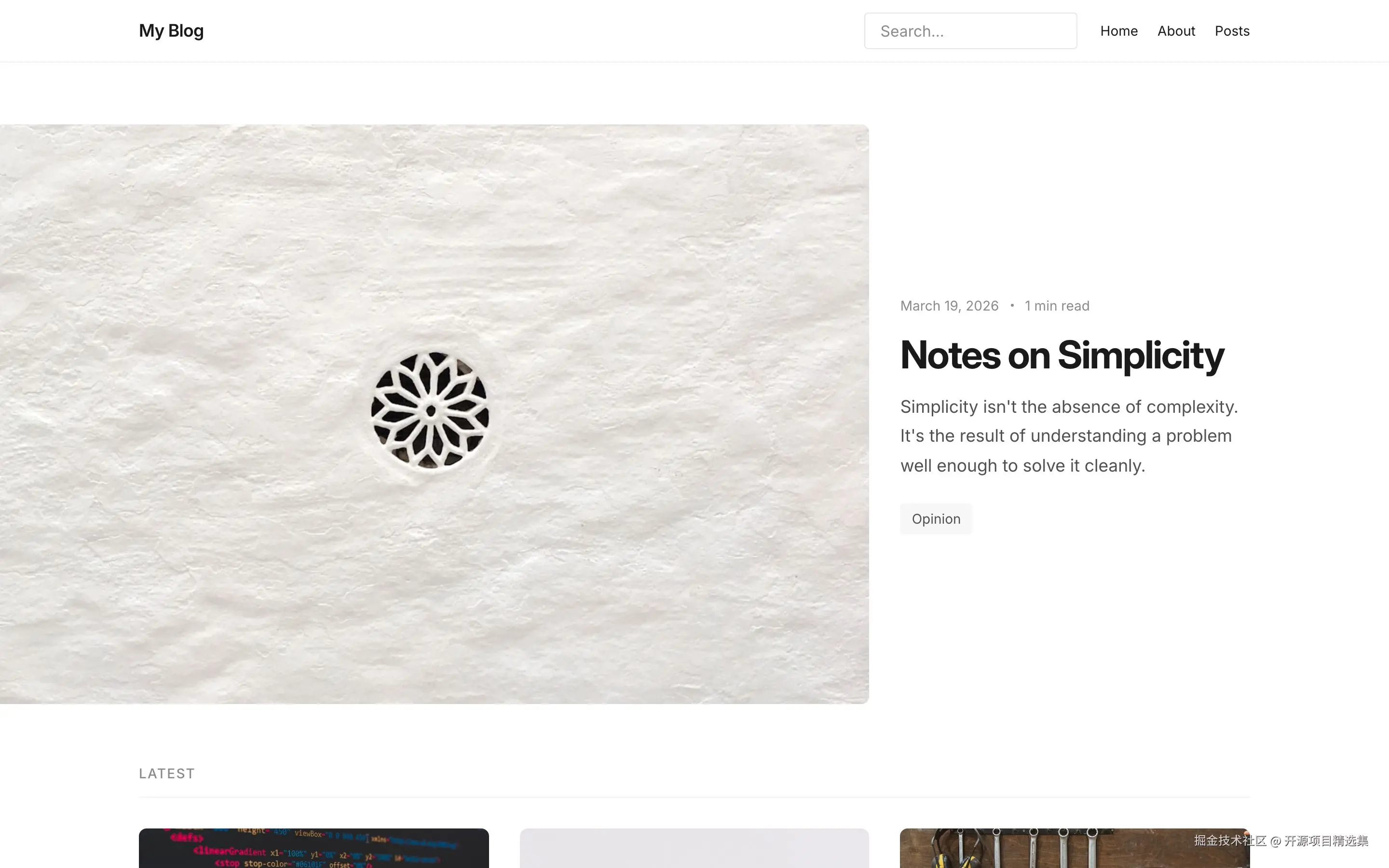
Task: Open the hanging wrenches post thumbnail
Action: click(1075, 848)
